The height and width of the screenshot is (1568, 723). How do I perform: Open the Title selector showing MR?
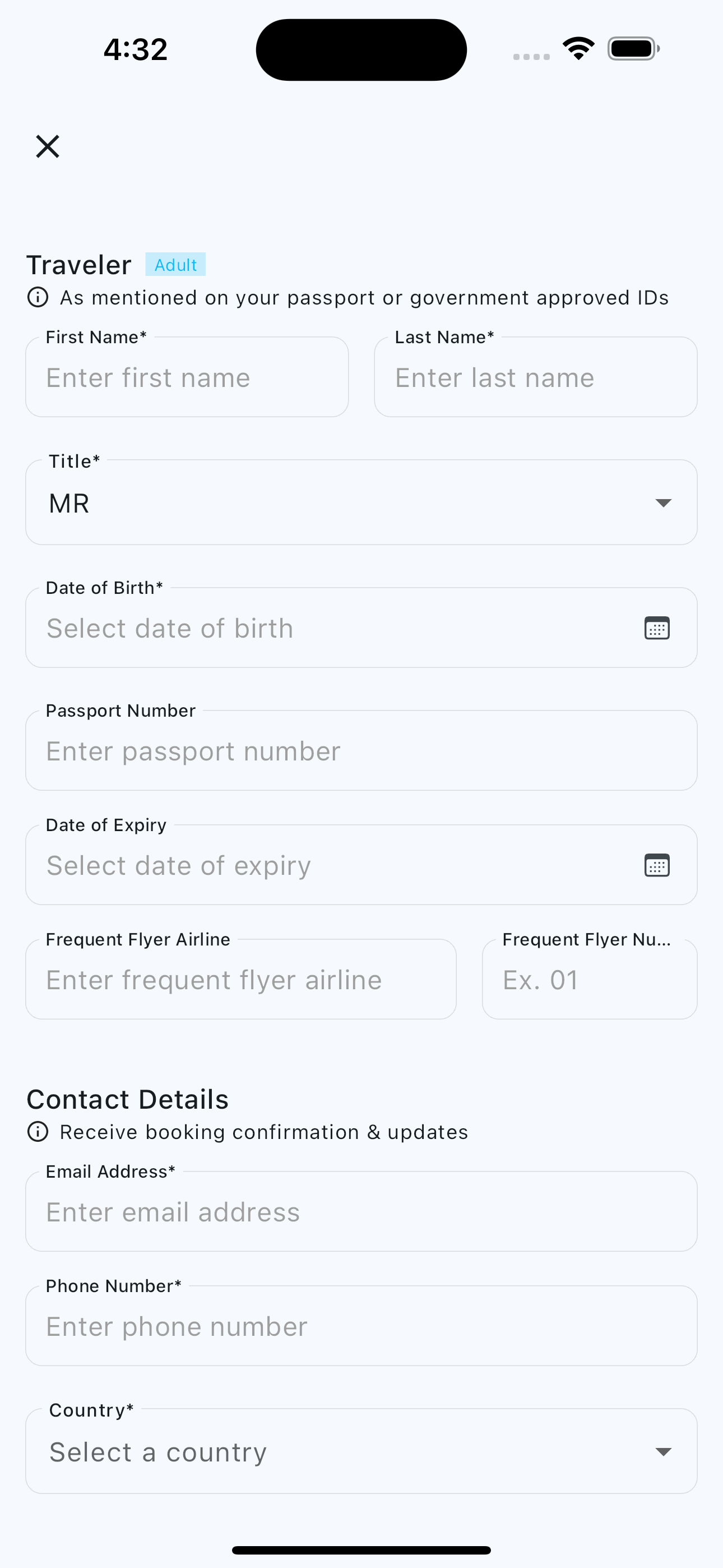click(361, 503)
